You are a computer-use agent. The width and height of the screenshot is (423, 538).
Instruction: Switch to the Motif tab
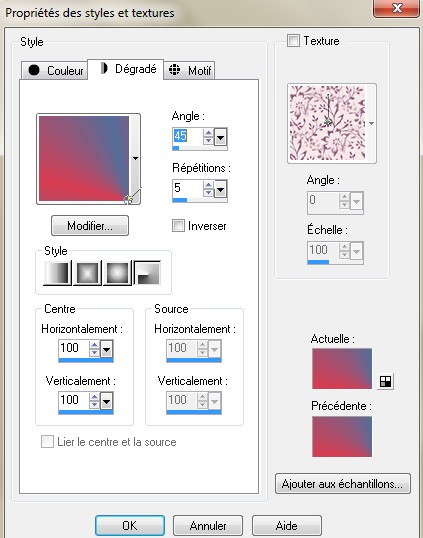(189, 70)
